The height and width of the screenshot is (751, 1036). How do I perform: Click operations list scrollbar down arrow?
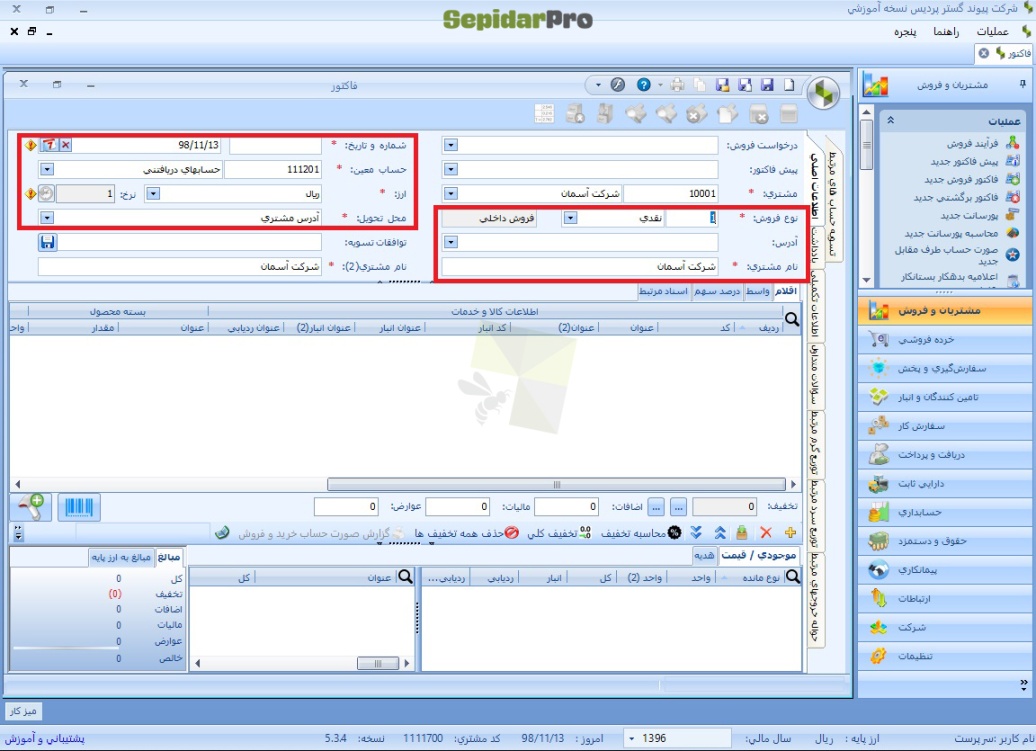867,280
